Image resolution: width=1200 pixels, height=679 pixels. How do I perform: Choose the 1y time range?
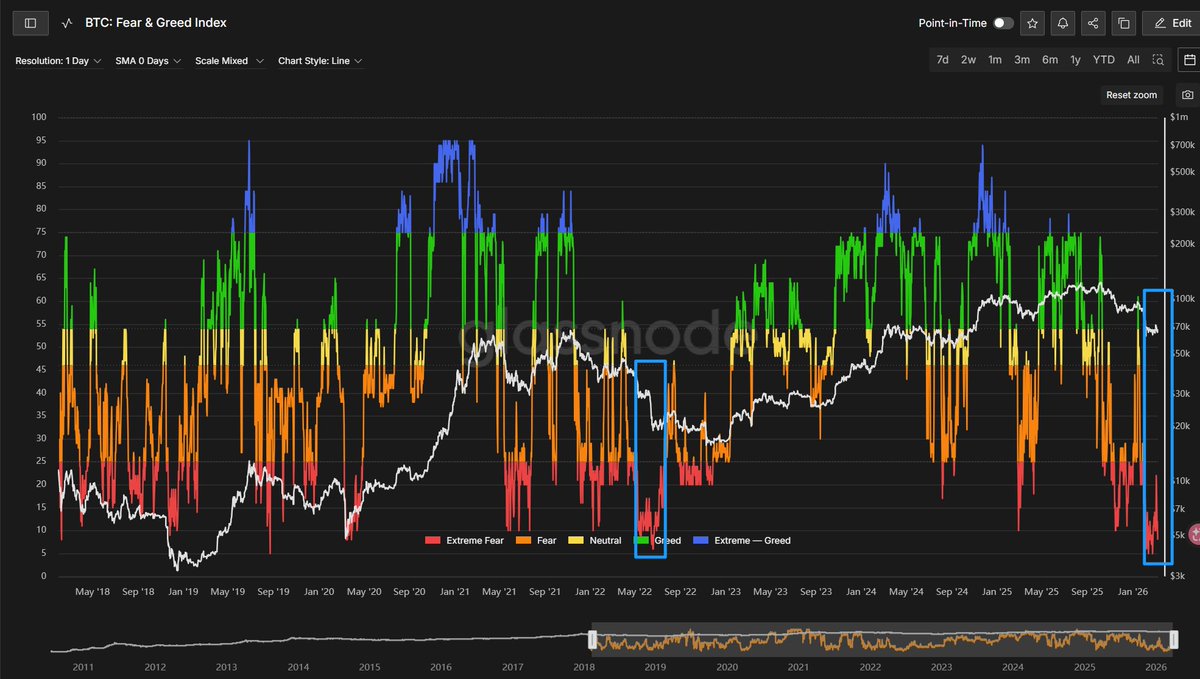[1076, 60]
